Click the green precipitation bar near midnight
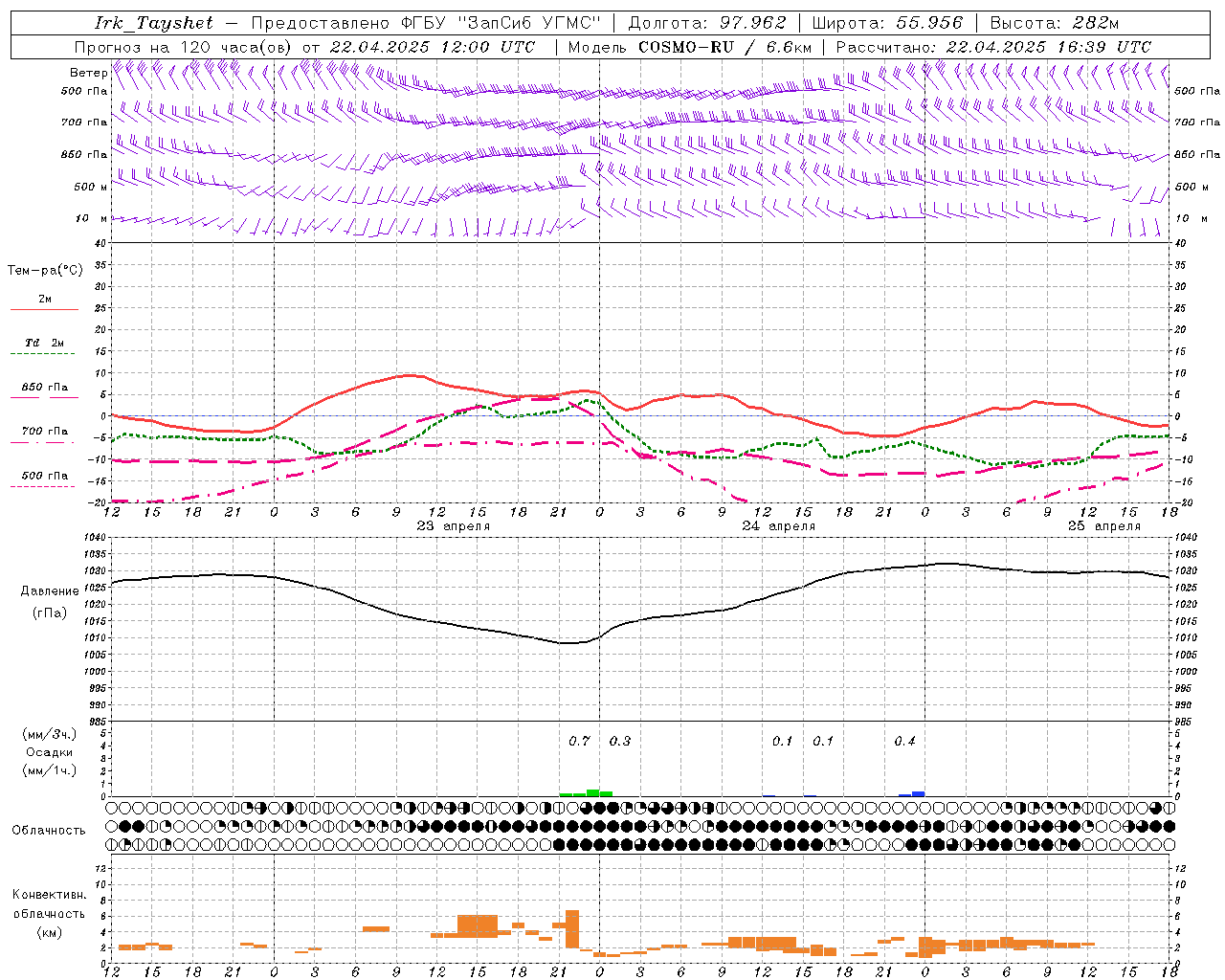Screen dimensions: 1225x980 tap(592, 792)
